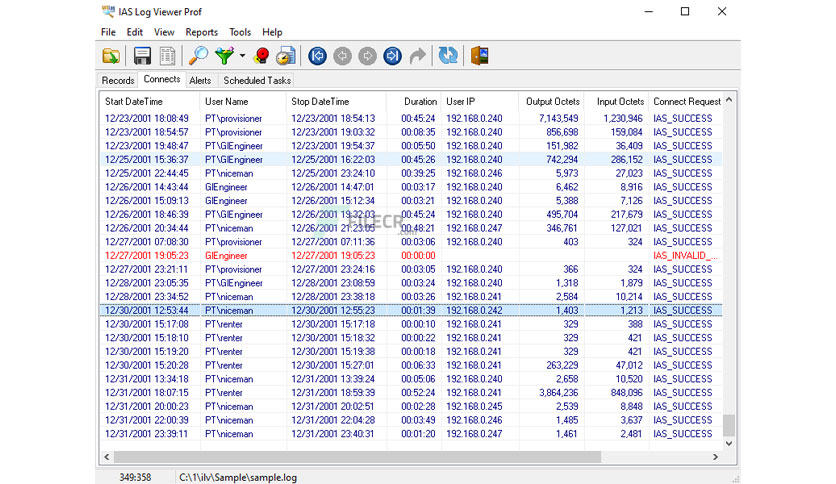The image size is (836, 484).
Task: Expand the filter dropdown arrow
Action: click(x=242, y=55)
